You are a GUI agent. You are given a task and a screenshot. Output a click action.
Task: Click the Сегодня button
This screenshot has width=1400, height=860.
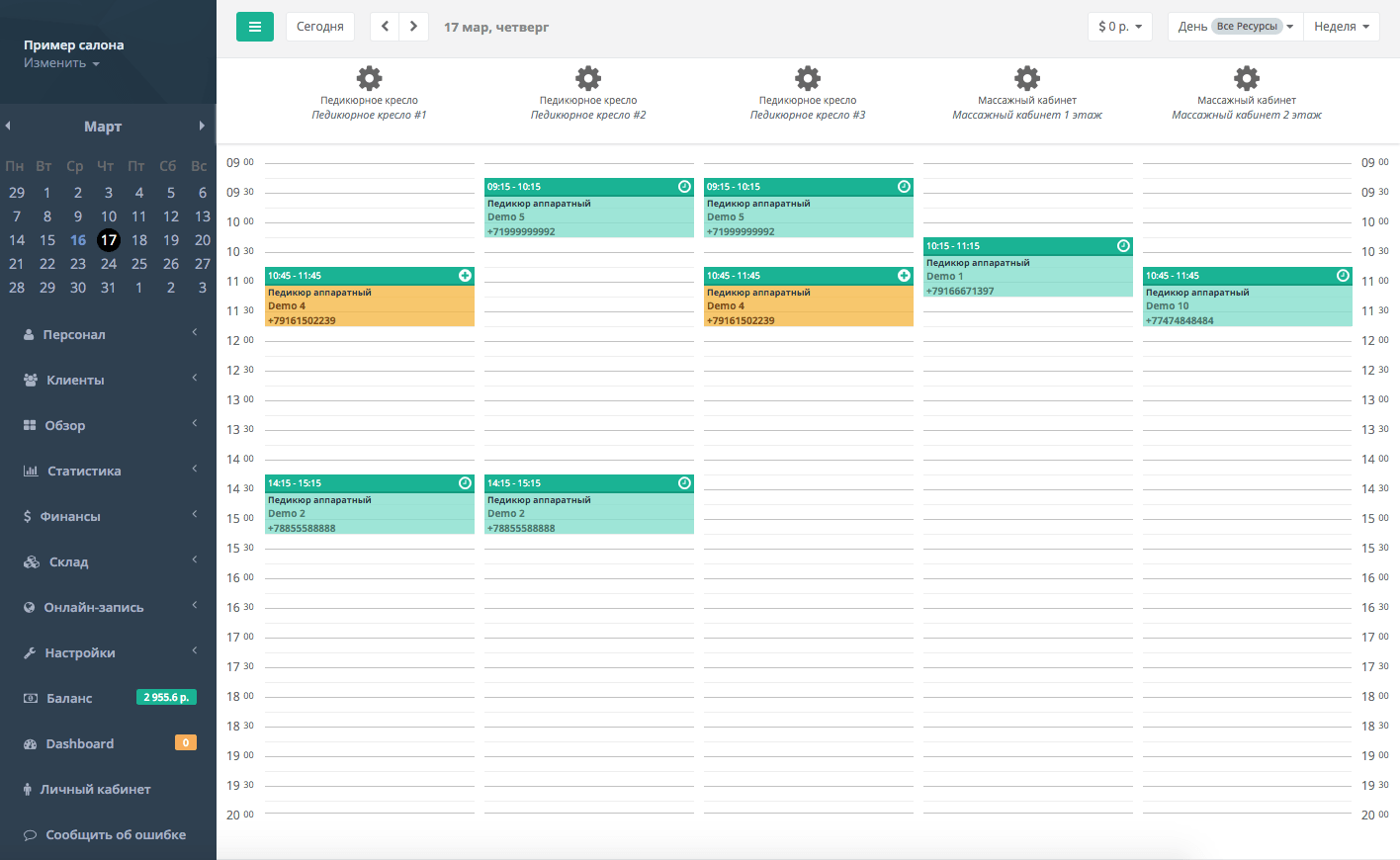(x=320, y=27)
